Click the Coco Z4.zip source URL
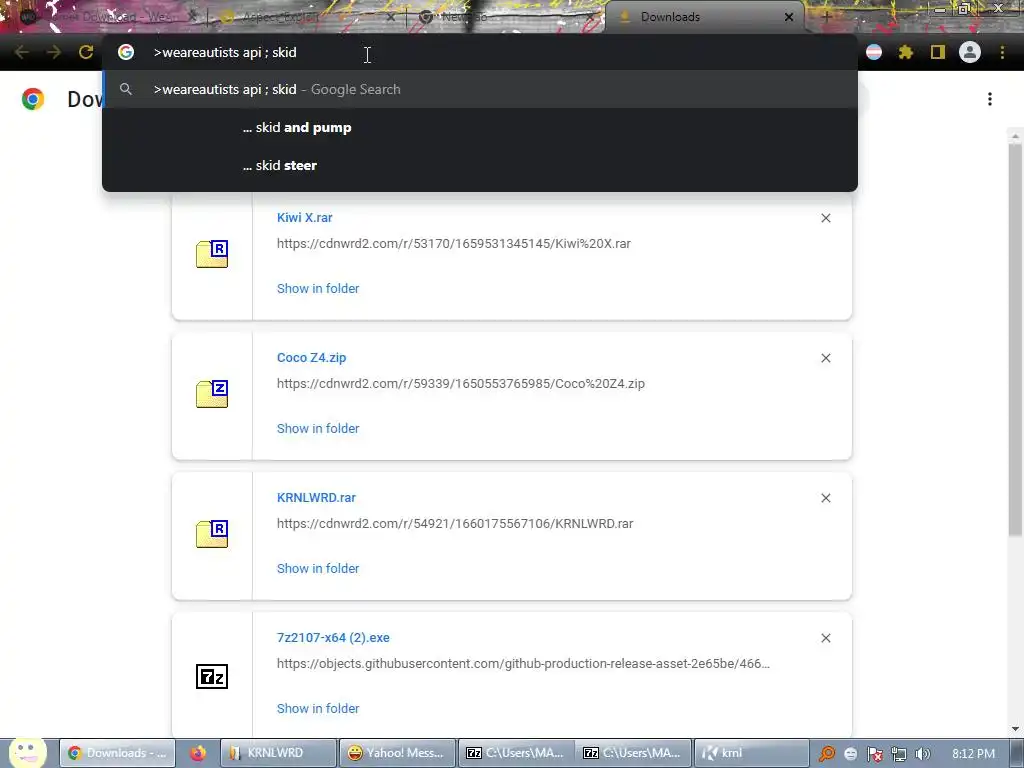Screen dimensions: 1024x768 coord(460,383)
